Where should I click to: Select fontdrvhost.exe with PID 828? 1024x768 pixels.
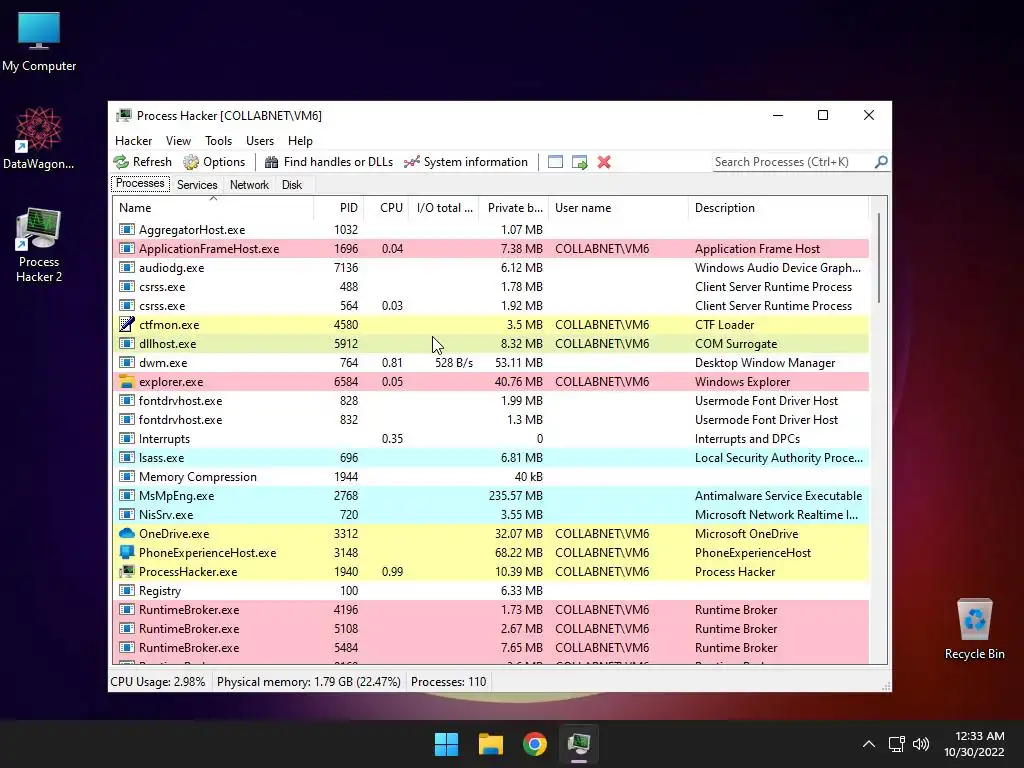491,400
